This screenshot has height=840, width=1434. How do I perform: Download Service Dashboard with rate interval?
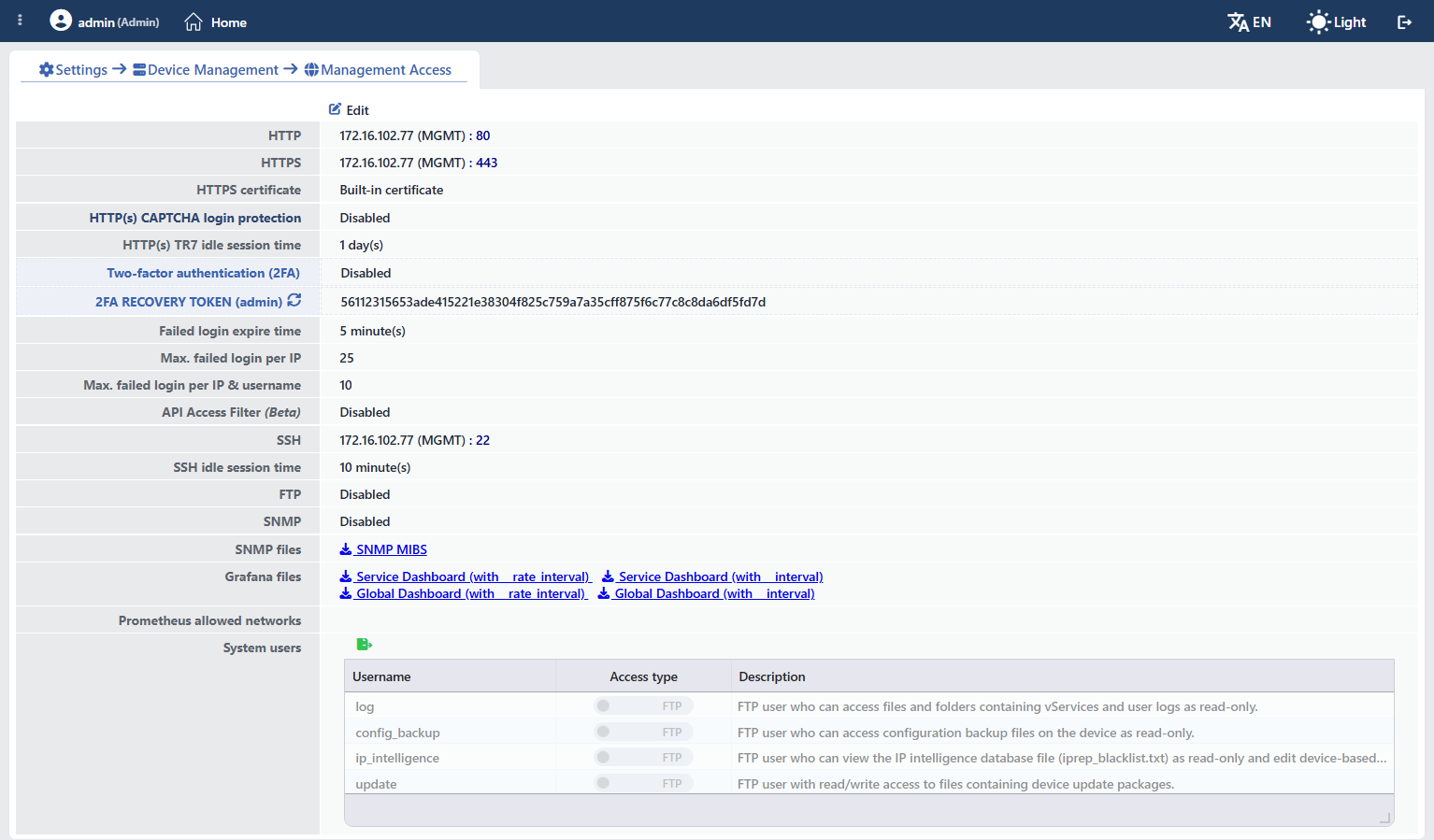[x=473, y=577]
